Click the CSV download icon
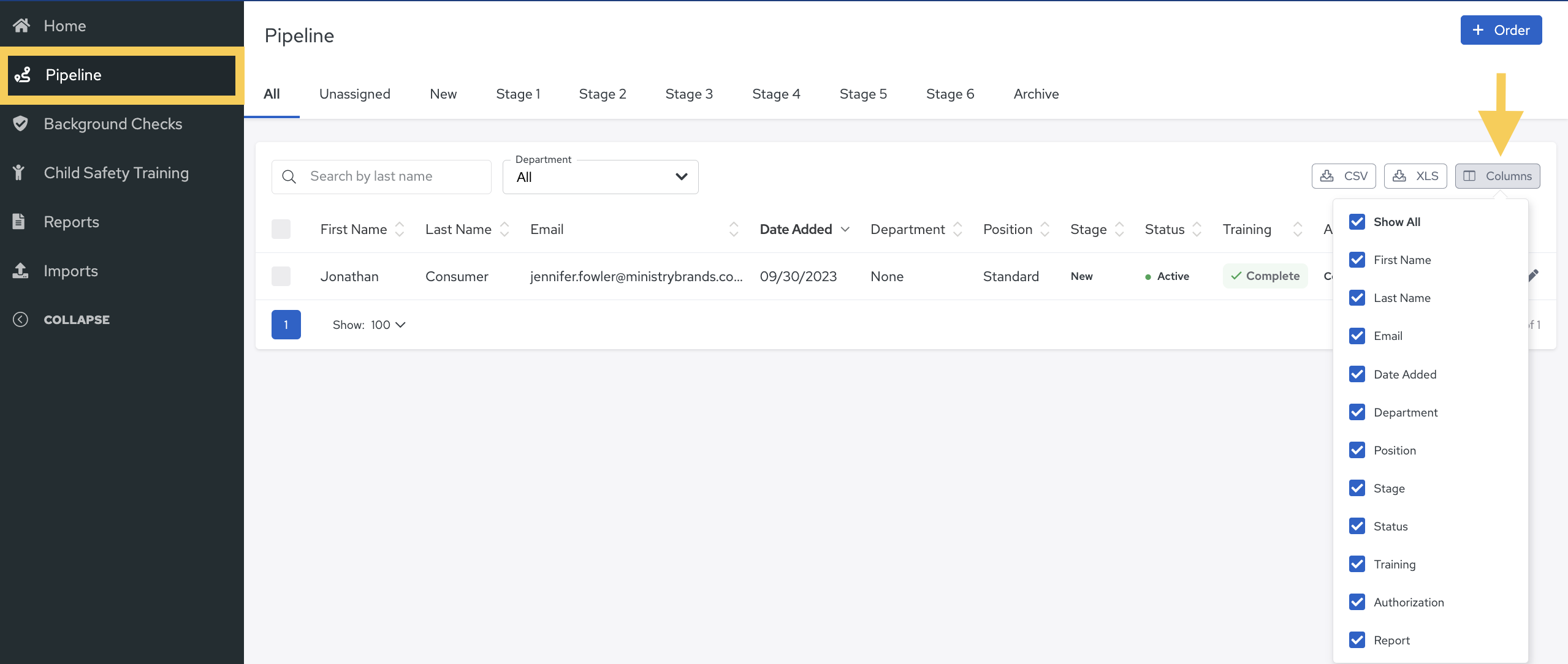The width and height of the screenshot is (1568, 664). (1327, 176)
